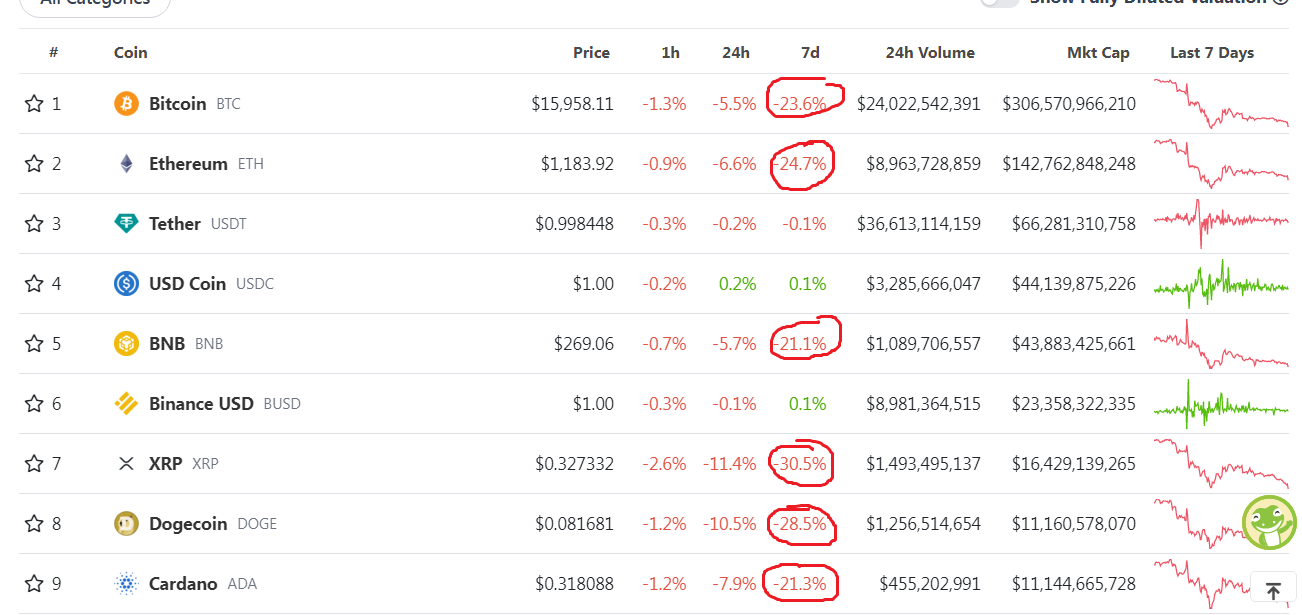The height and width of the screenshot is (615, 1302).
Task: Star Cardano as a favorite
Action: click(34, 584)
